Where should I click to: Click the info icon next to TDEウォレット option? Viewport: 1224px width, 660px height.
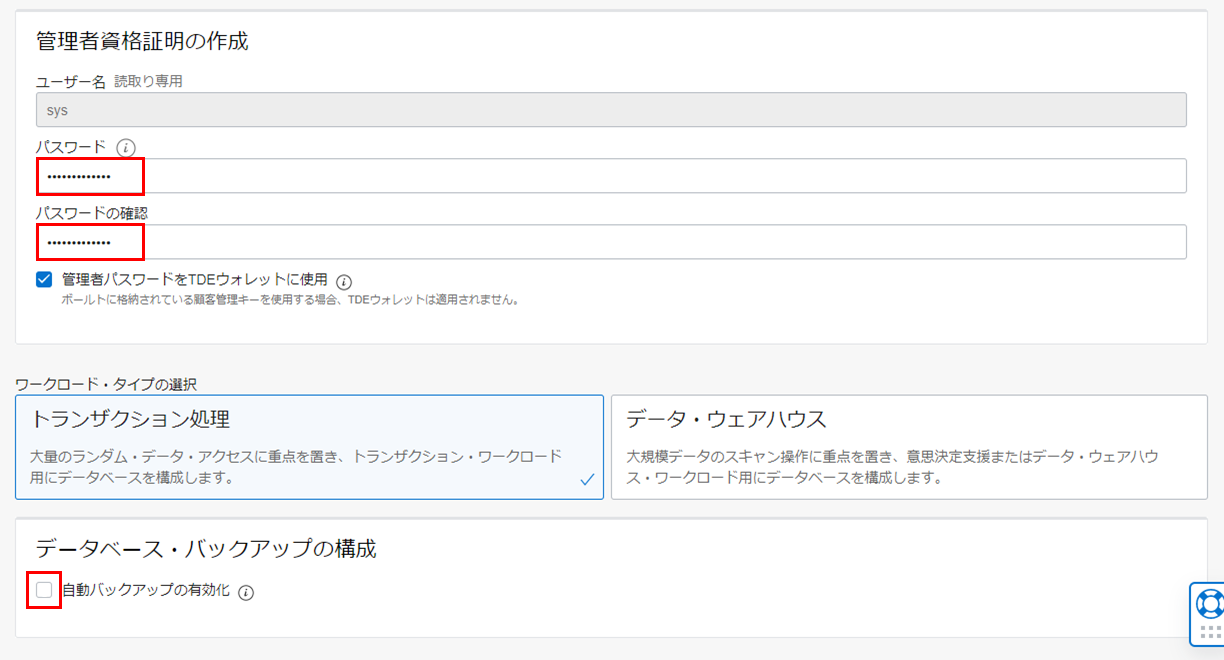(344, 282)
